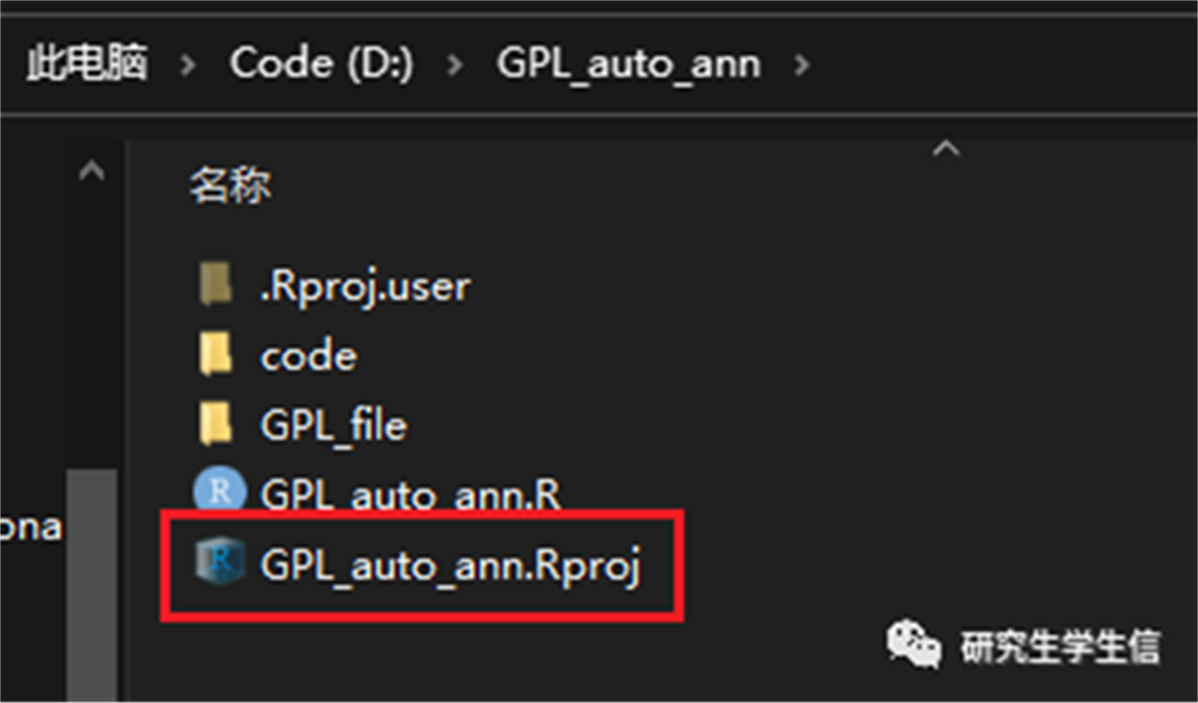The width and height of the screenshot is (1198, 703).
Task: Select the GPL_auto_ann.Rproj project icon
Action: coord(220,560)
